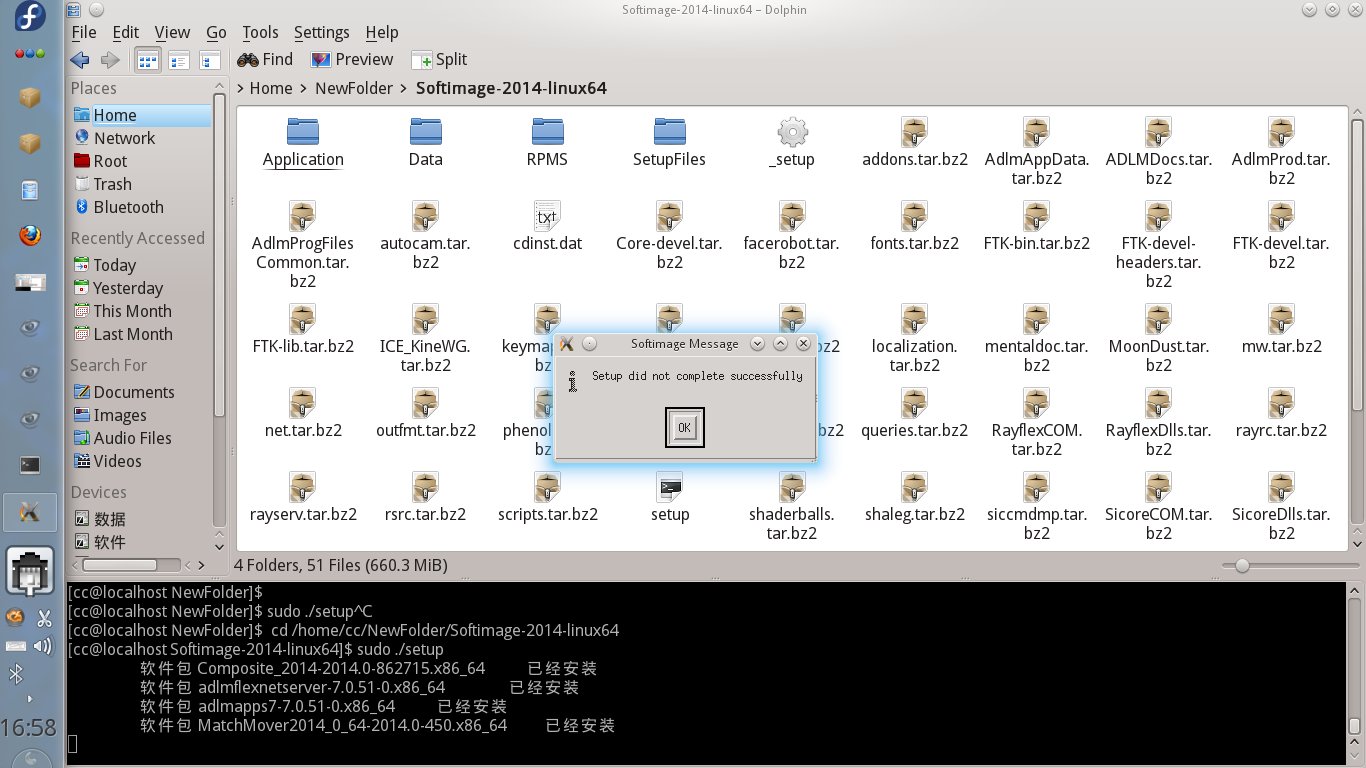Search for Documents in Places panel
Screen dimensions: 1366x768
[x=140, y=392]
